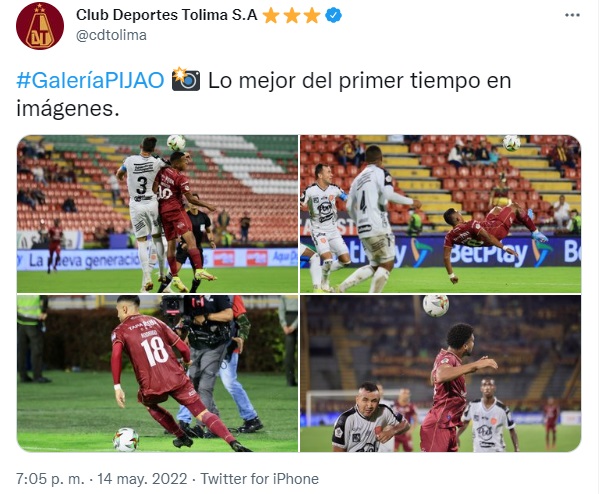
Task: Open bicycle kick photo
Action: pos(440,214)
